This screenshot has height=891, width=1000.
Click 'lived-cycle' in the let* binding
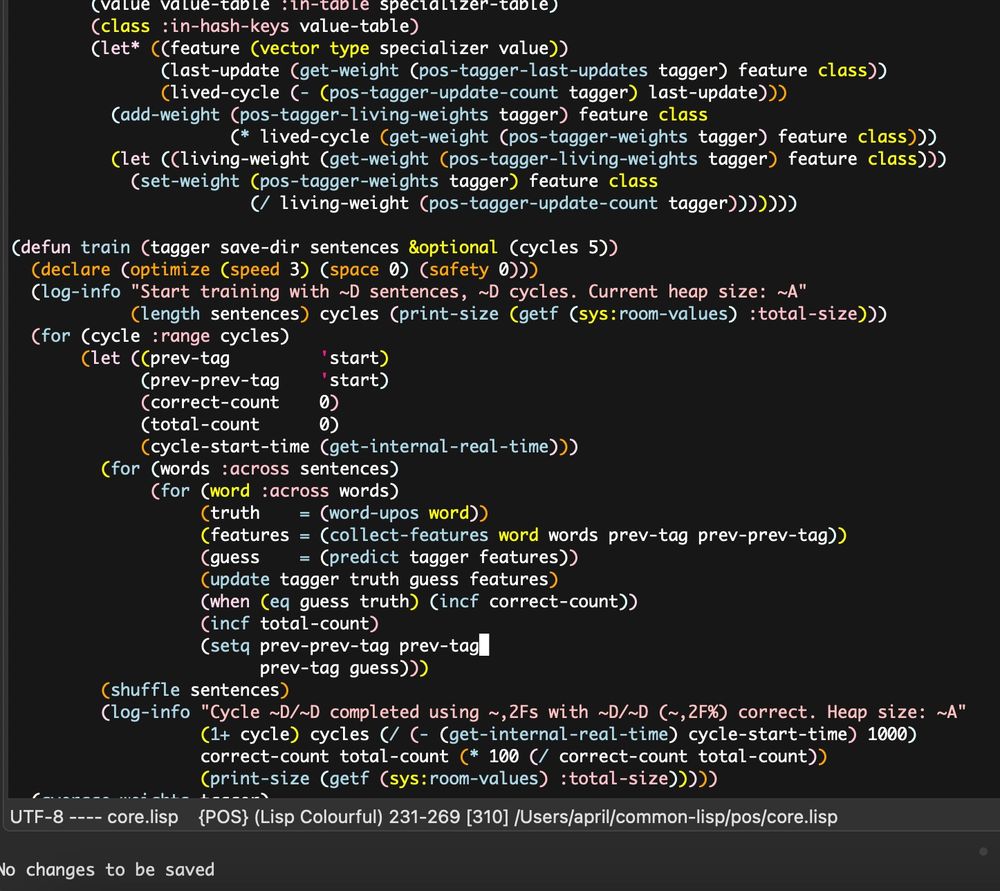(x=225, y=92)
